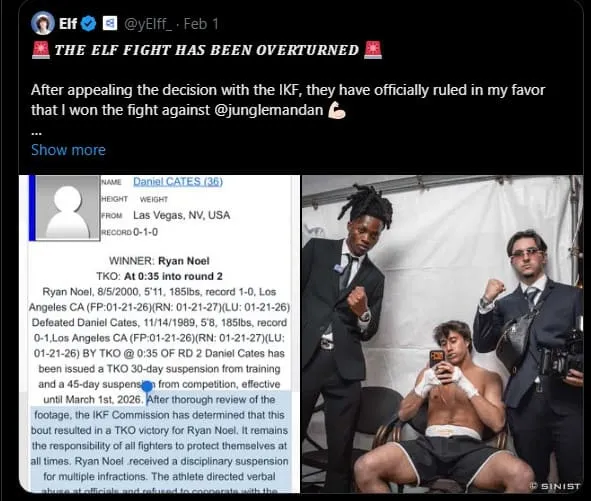This screenshot has width=591, height=501.
Task: Open the @junglemandan mention
Action: (268, 110)
